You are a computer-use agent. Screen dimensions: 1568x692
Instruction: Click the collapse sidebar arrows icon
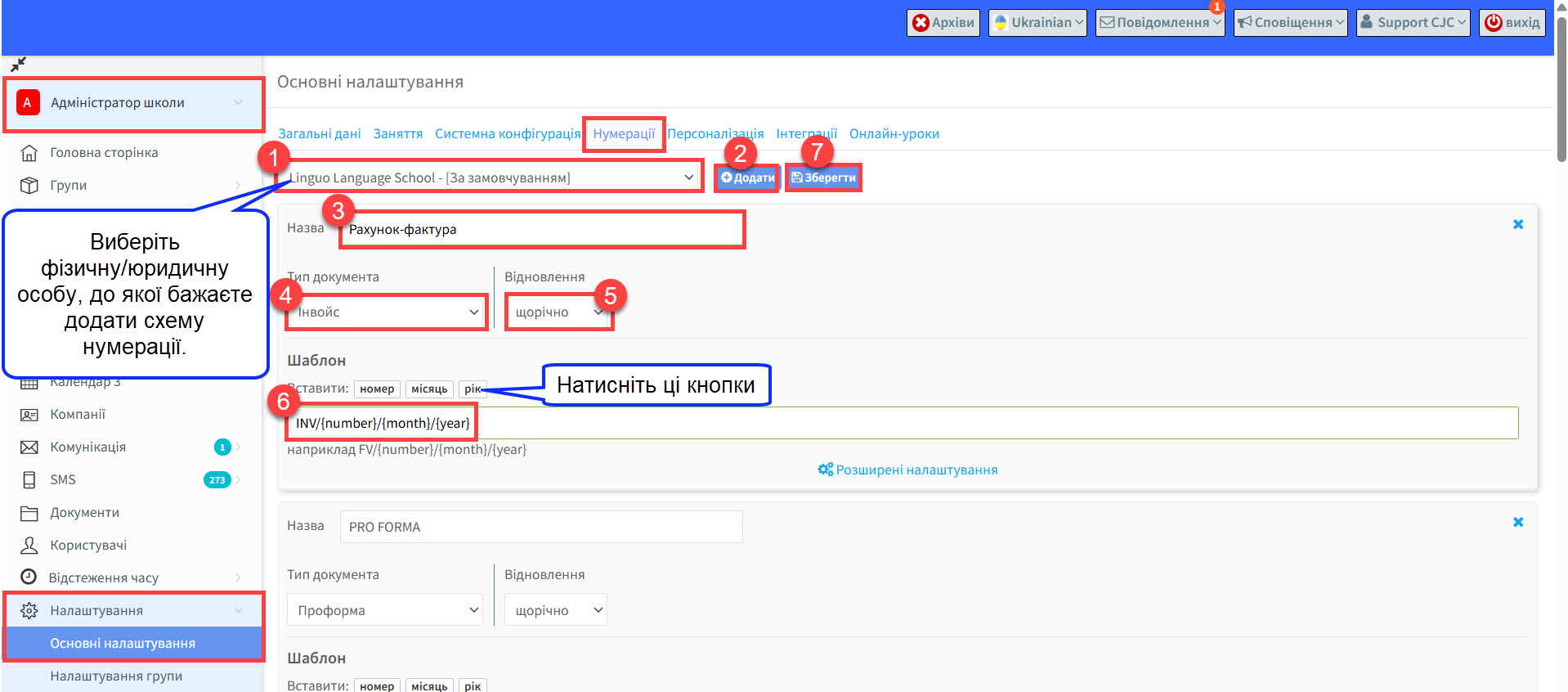18,64
